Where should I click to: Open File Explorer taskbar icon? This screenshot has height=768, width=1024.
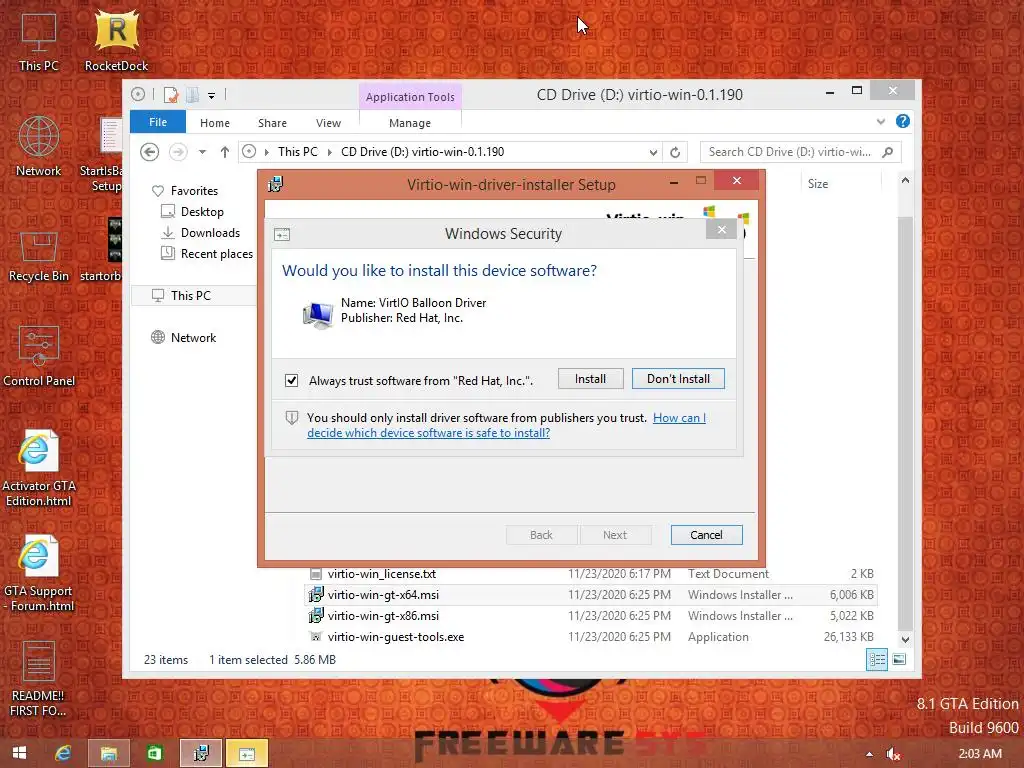(x=108, y=753)
